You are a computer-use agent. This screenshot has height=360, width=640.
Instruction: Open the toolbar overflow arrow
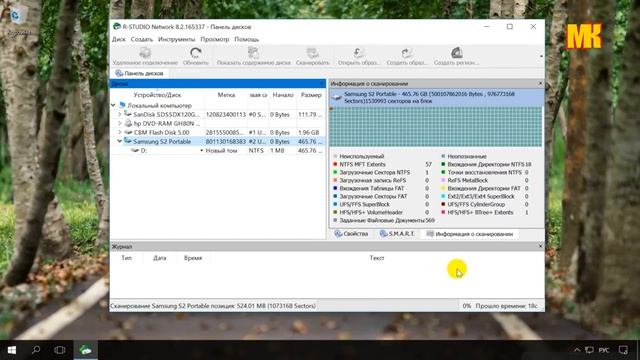(541, 56)
